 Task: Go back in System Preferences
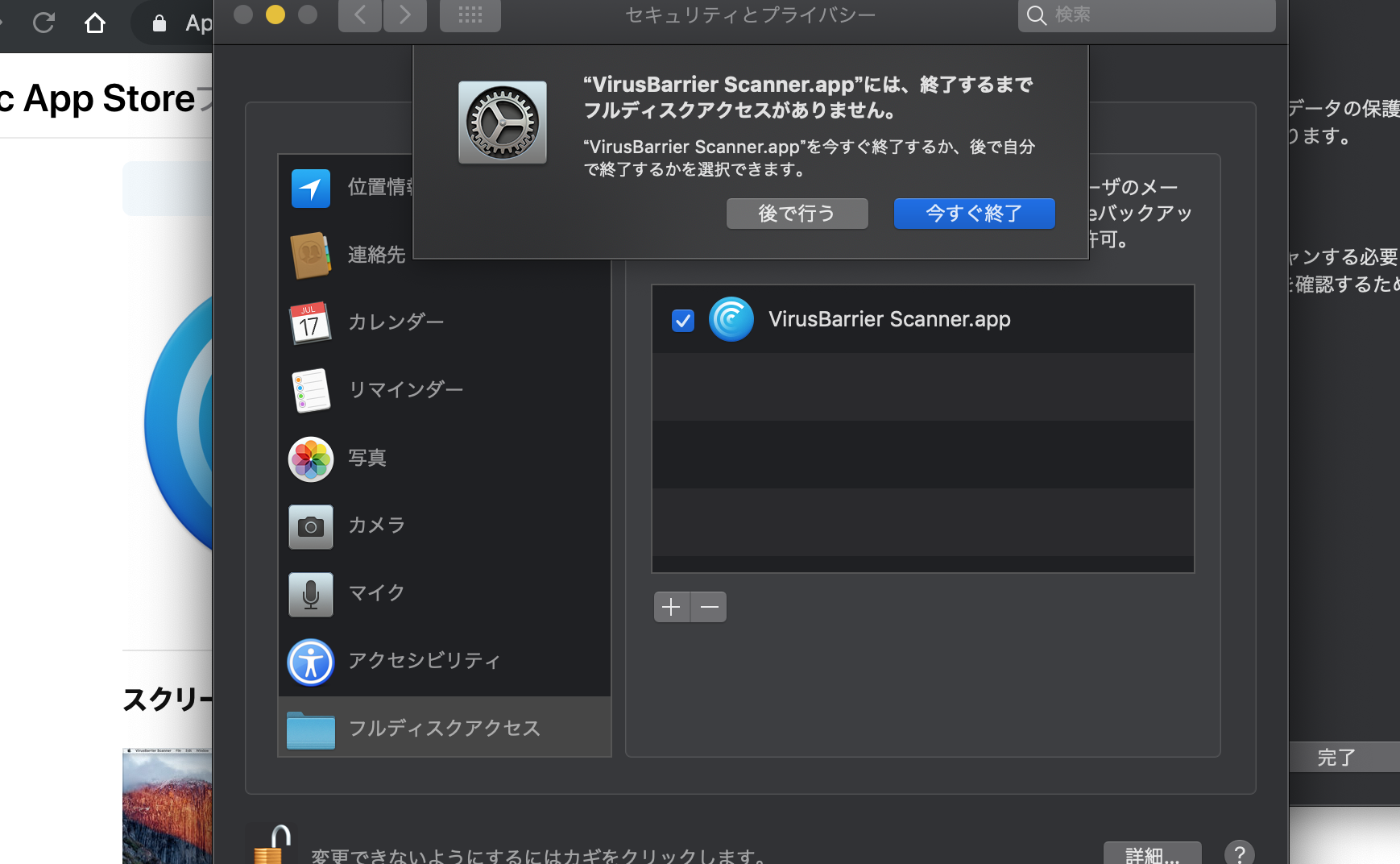click(x=359, y=15)
